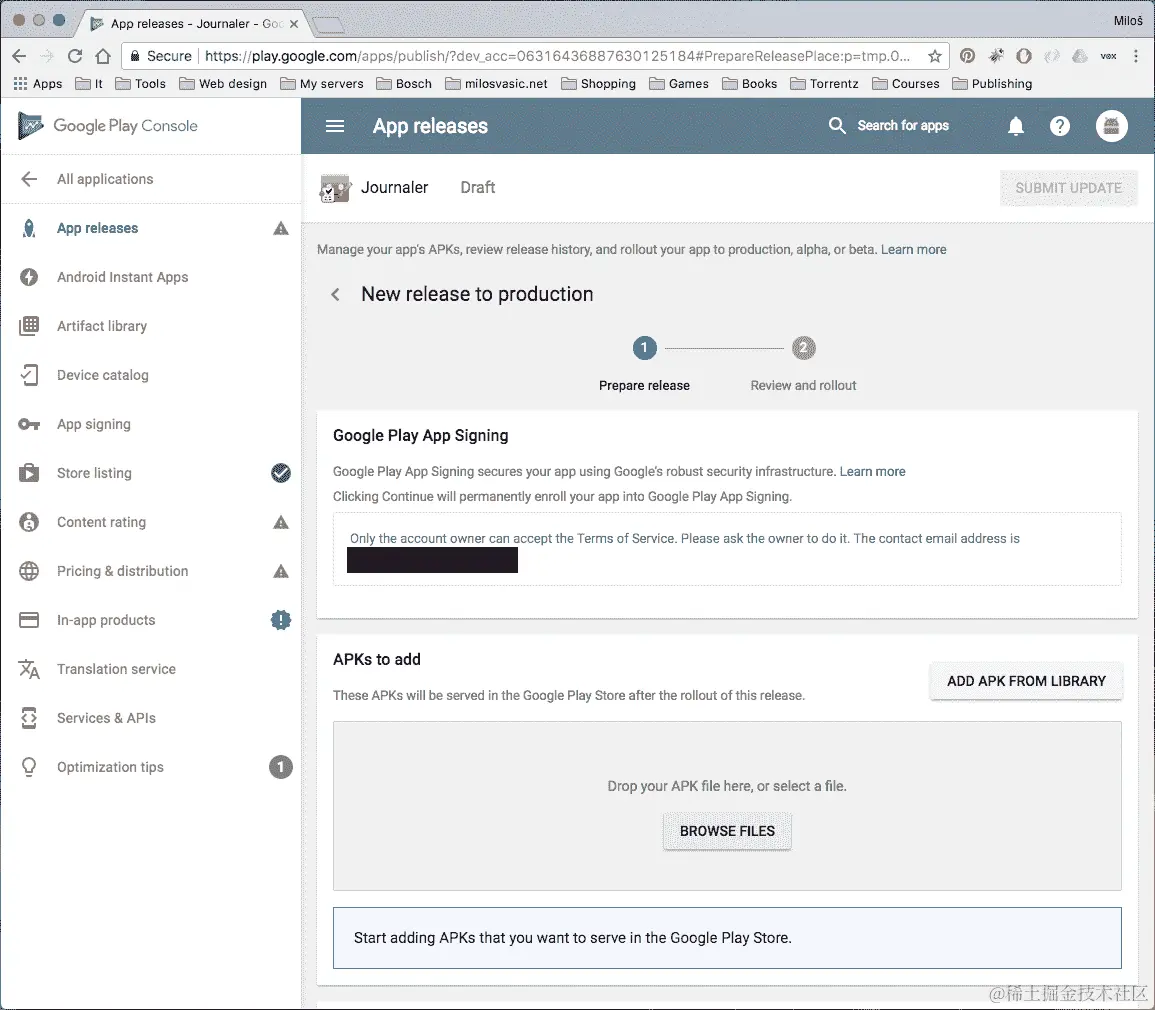Viewport: 1155px width, 1010px height.
Task: Open the Publishing bookmarks folder
Action: (x=992, y=84)
